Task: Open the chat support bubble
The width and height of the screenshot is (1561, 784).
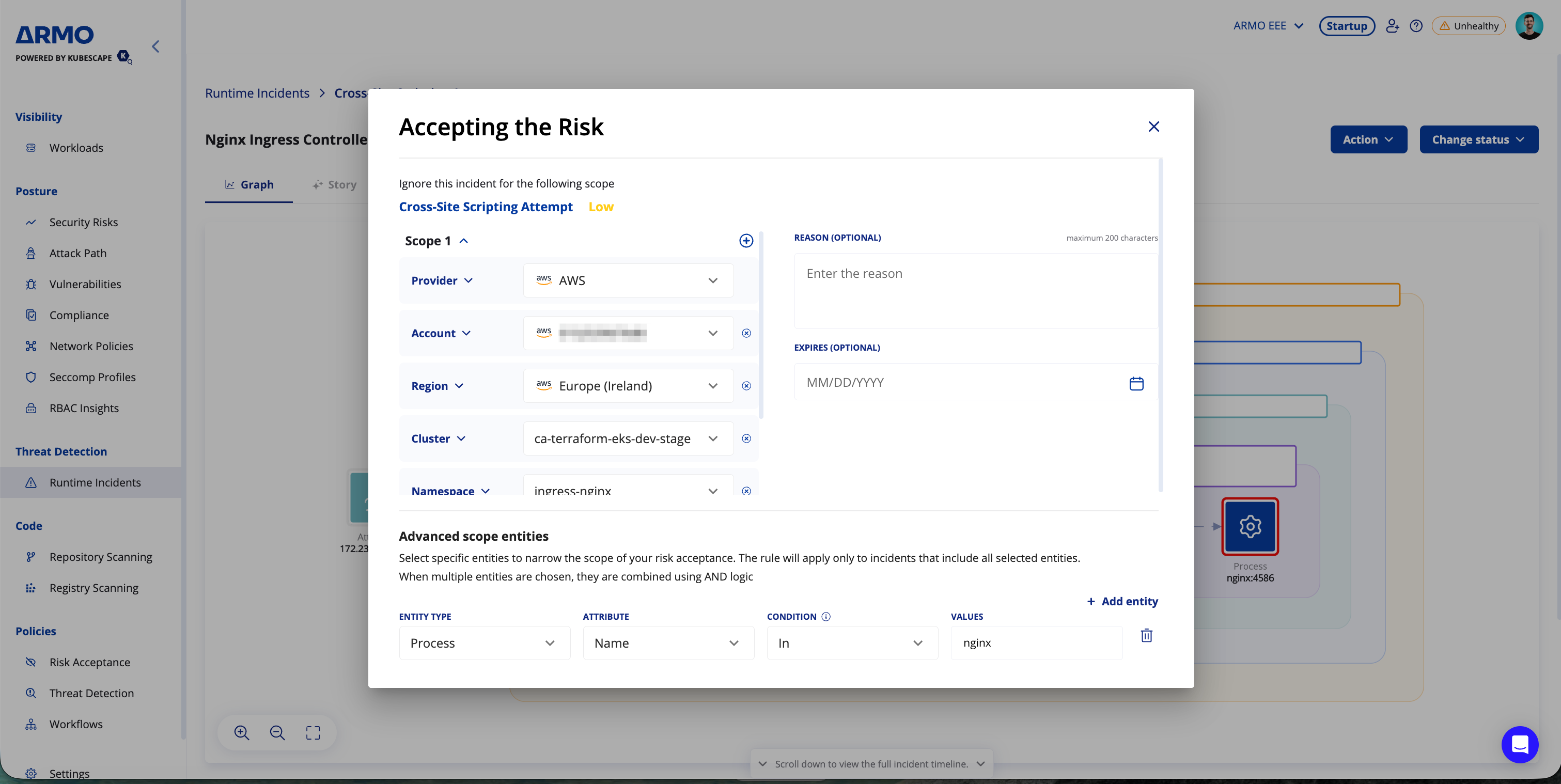Action: (x=1519, y=744)
